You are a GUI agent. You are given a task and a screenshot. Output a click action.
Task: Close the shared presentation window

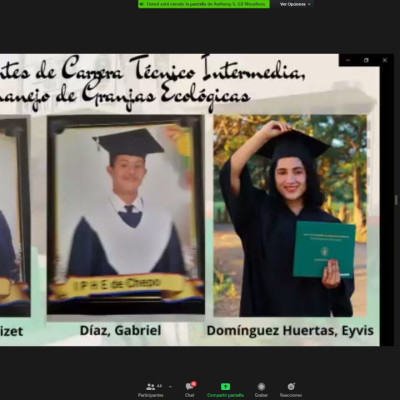pos(385,60)
